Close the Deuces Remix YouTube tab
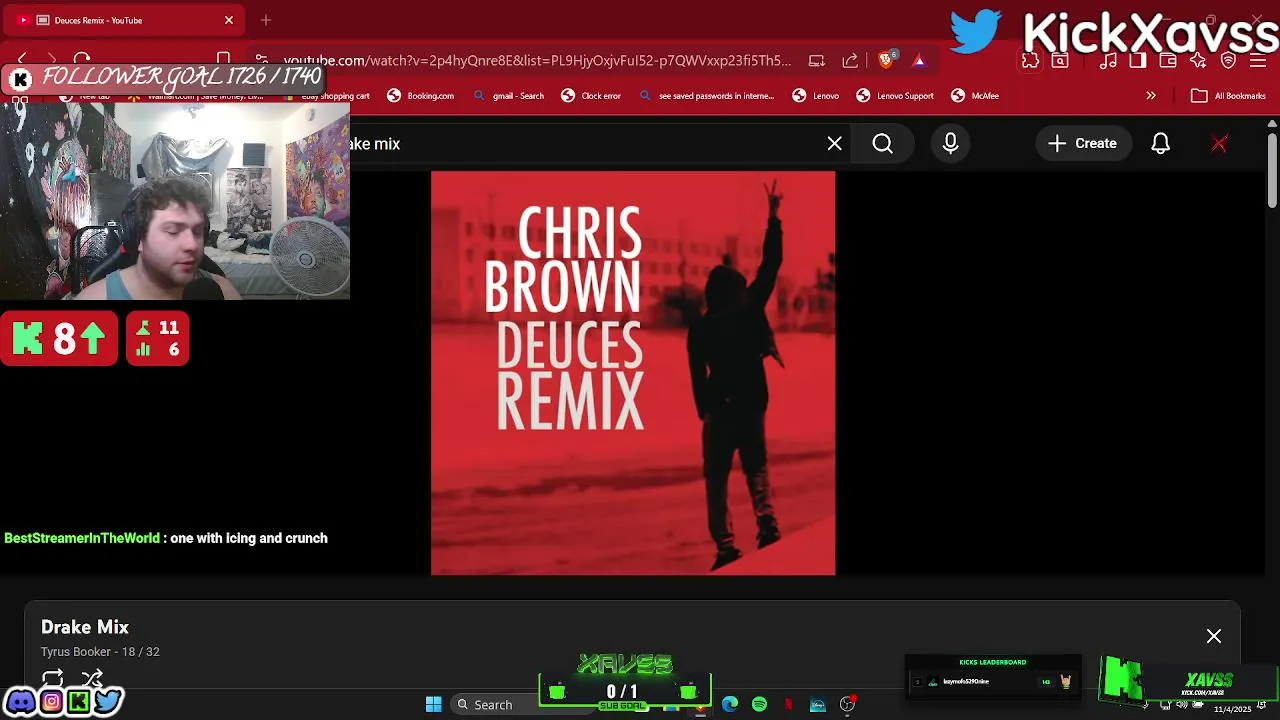1280x720 pixels. [x=229, y=20]
